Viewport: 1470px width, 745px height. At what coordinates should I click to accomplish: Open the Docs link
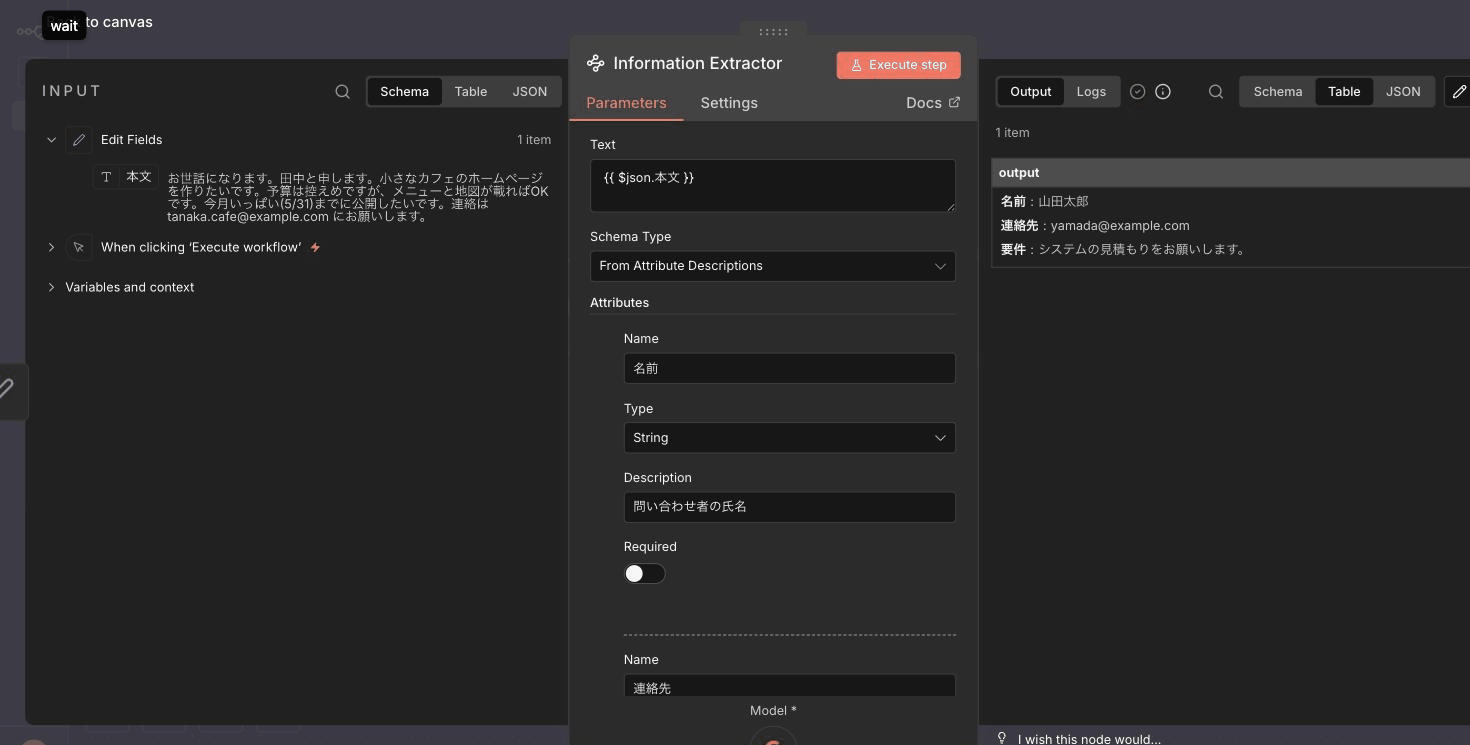(x=933, y=103)
